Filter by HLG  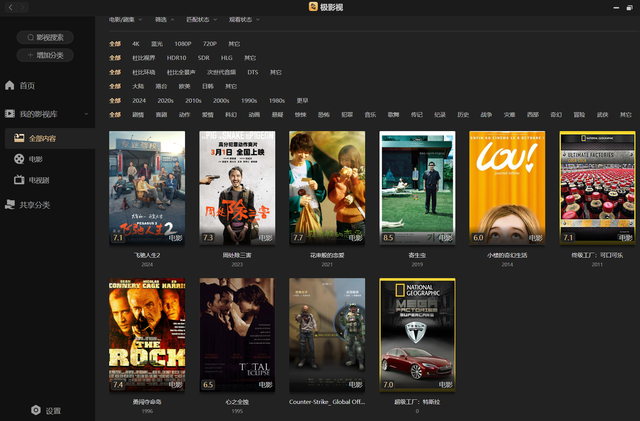pos(227,58)
